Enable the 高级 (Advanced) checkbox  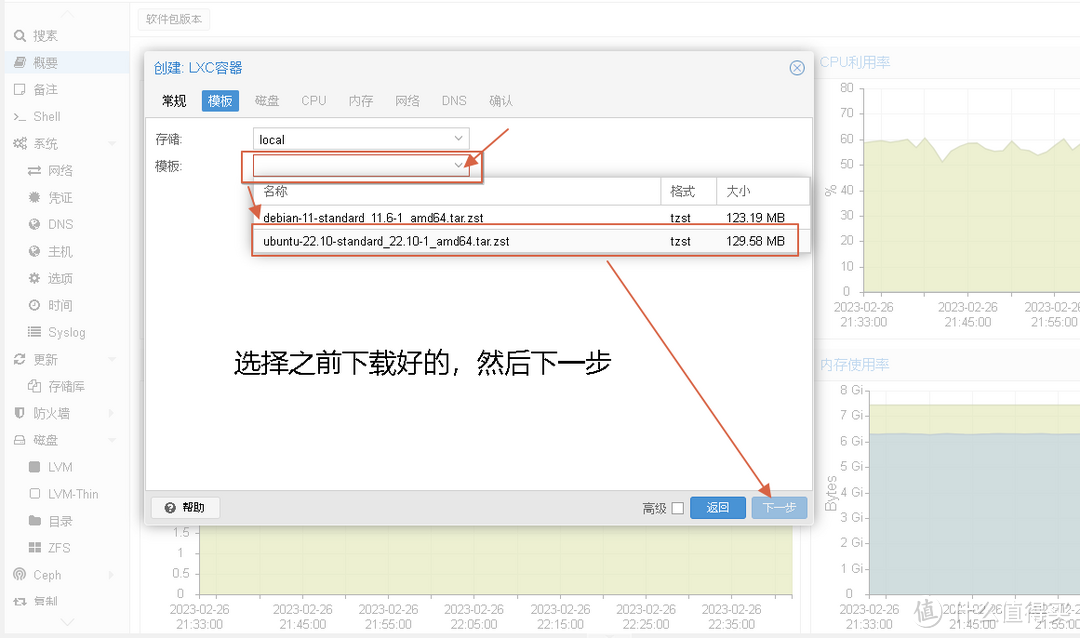[676, 508]
